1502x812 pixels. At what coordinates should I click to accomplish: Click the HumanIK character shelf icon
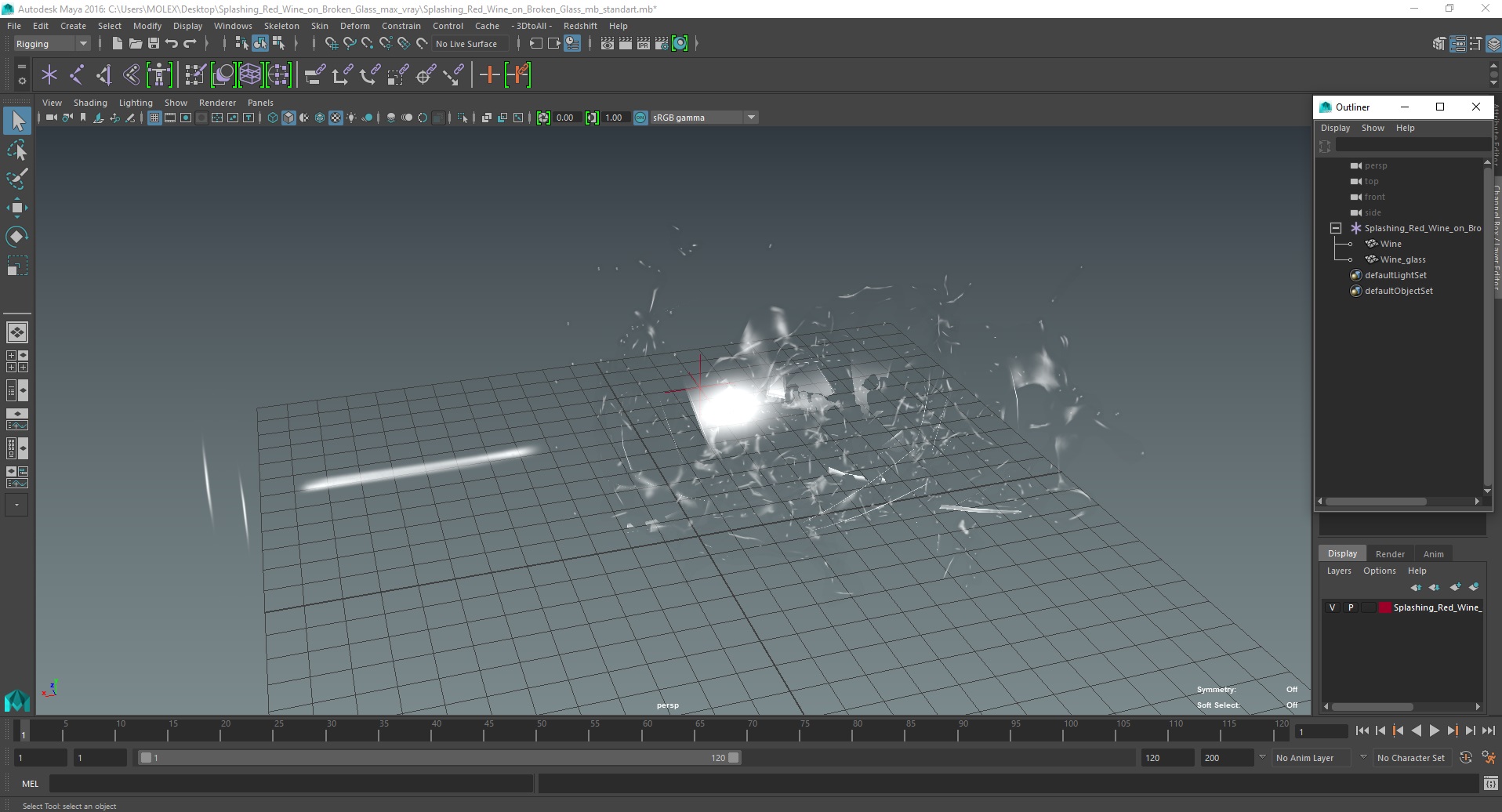[159, 75]
